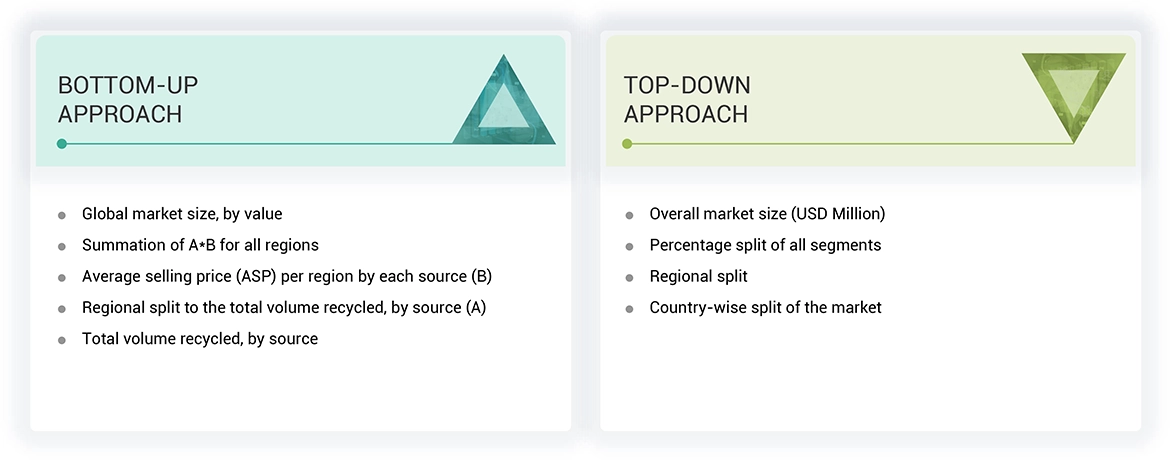The width and height of the screenshot is (1170, 460).
Task: Click 'Country-wise split of the market' text
Action: pyautogui.click(x=765, y=308)
